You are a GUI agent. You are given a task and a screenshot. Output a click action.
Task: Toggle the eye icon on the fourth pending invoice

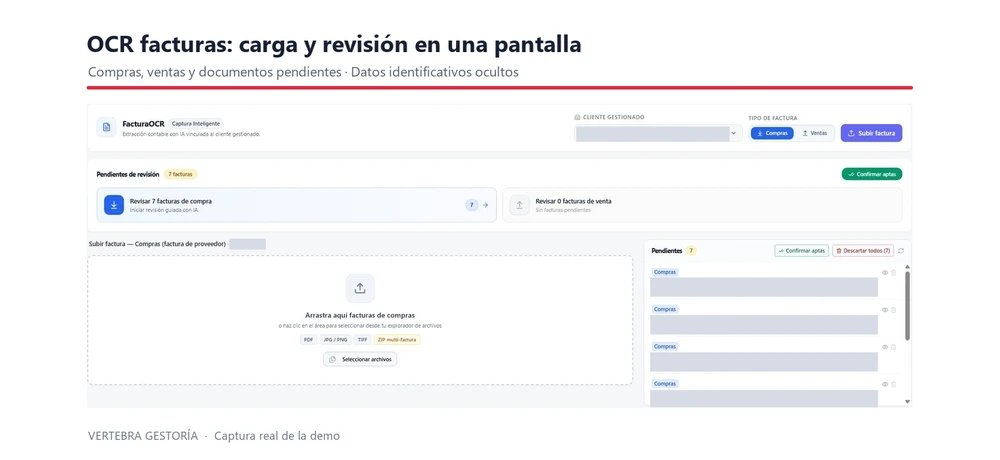coord(885,384)
